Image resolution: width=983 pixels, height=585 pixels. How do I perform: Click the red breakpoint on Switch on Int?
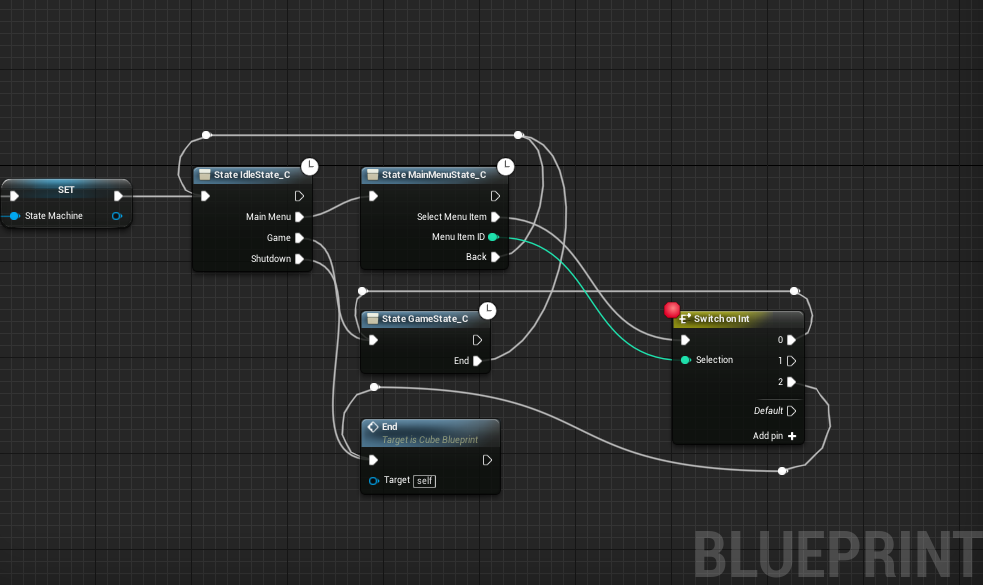point(671,310)
